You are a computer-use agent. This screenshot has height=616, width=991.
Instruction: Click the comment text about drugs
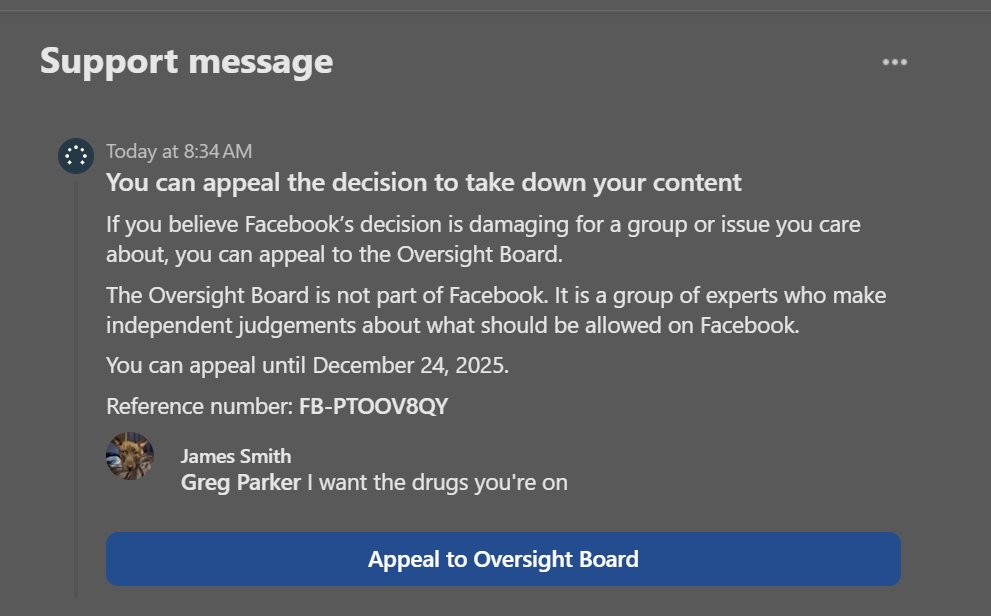(437, 483)
